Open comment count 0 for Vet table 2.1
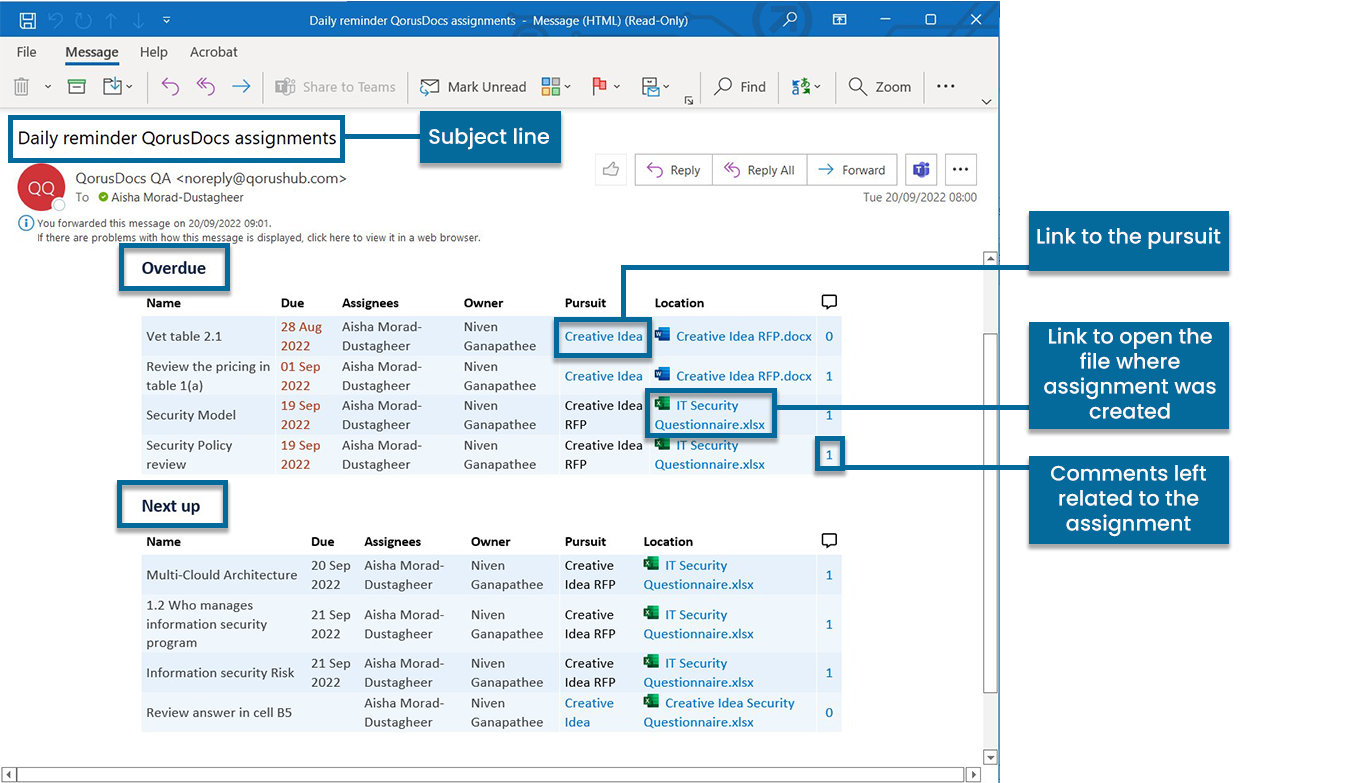This screenshot has height=783, width=1348. click(x=829, y=336)
